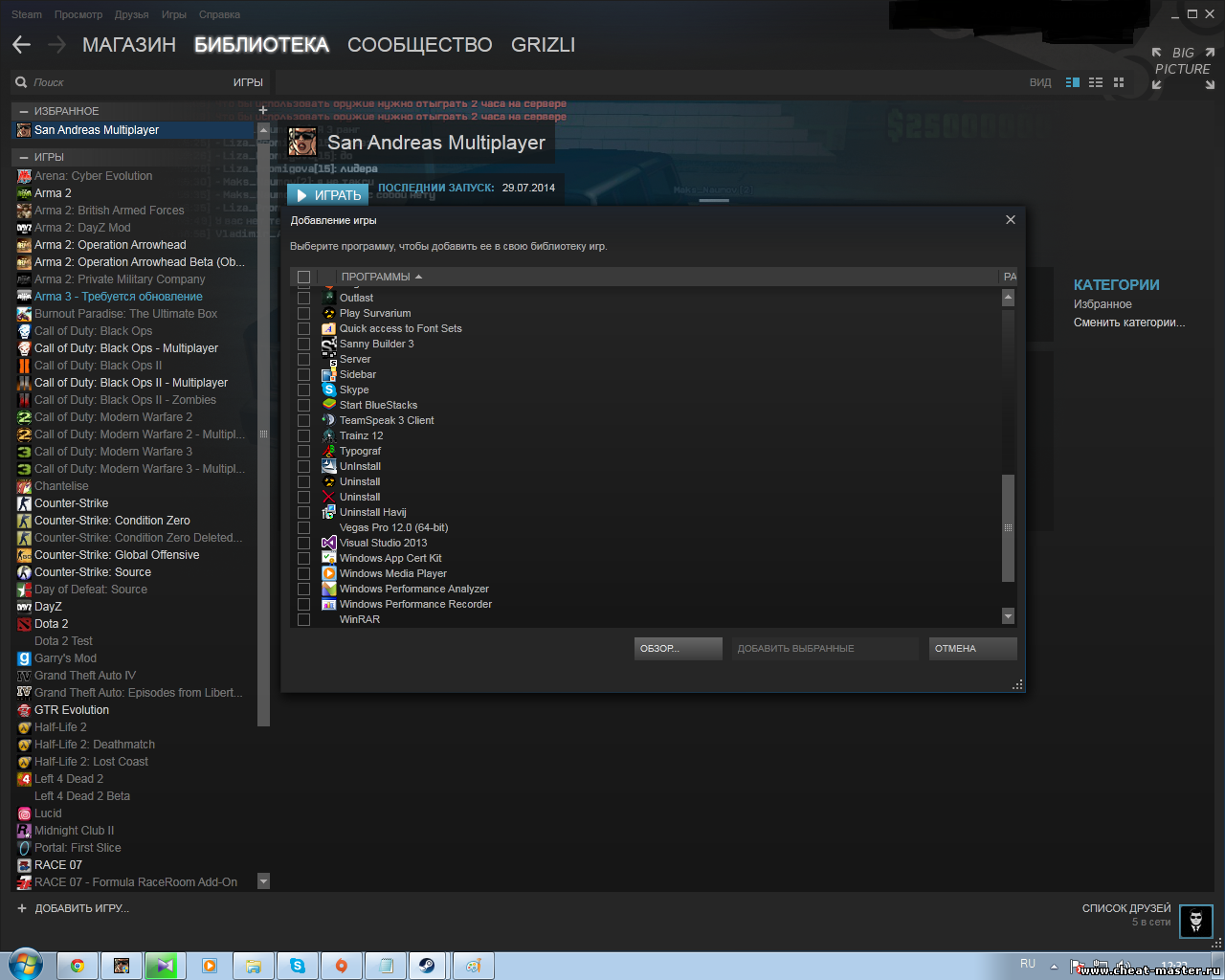Image resolution: width=1225 pixels, height=980 pixels.
Task: Tick the Windows Media Player checkbox
Action: (x=303, y=574)
